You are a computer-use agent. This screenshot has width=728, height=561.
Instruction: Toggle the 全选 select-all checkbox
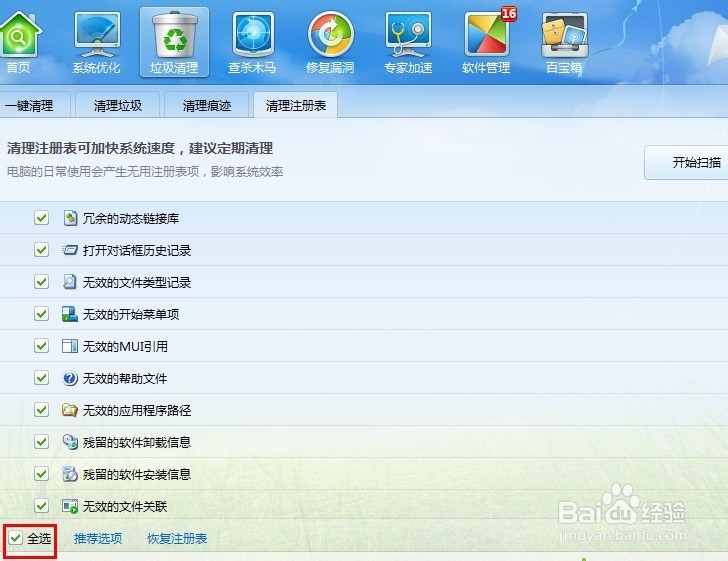coord(15,538)
